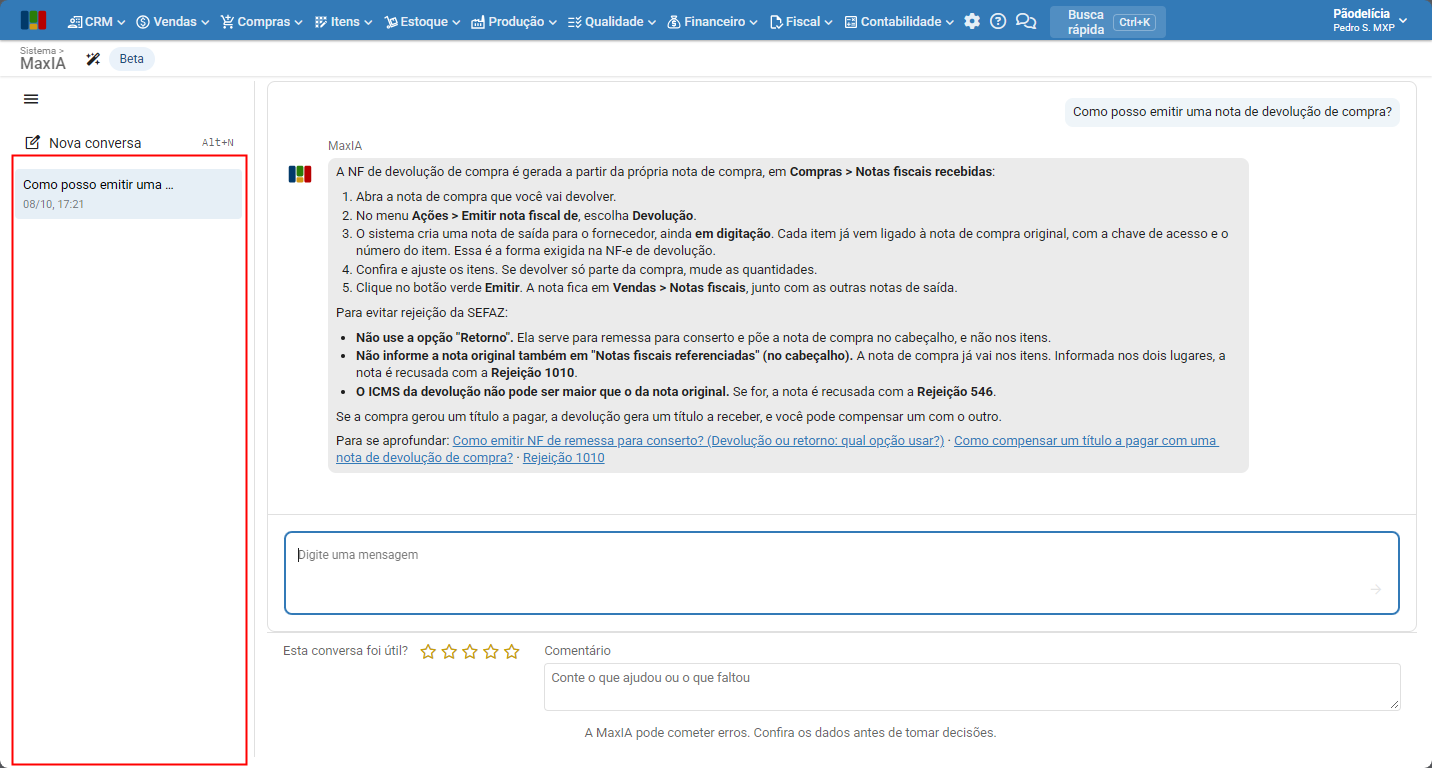Open the Contabilidade menu
This screenshot has width=1432, height=768.
pos(899,21)
